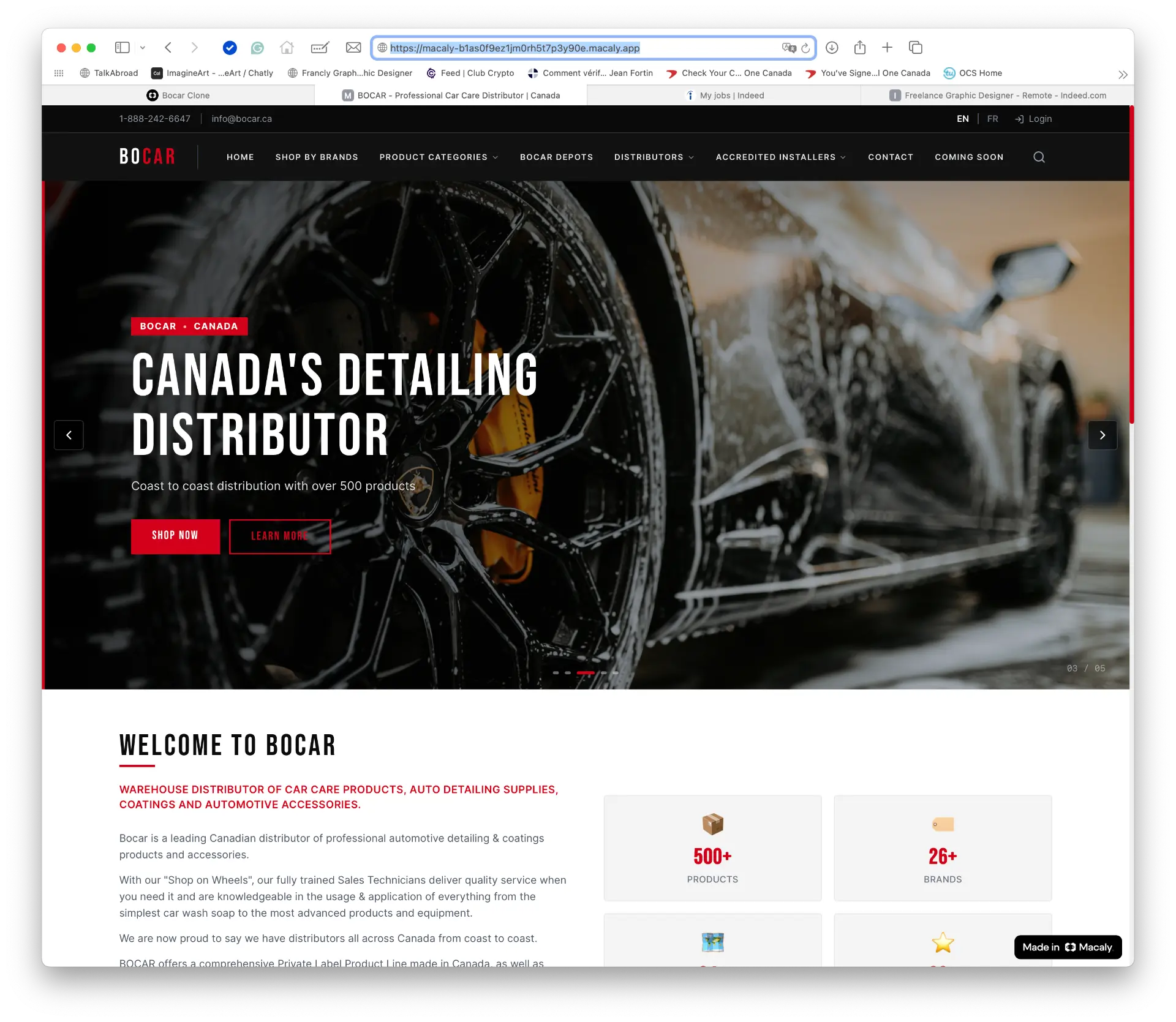
Task: Open the COMING SOON menu item
Action: 969,157
